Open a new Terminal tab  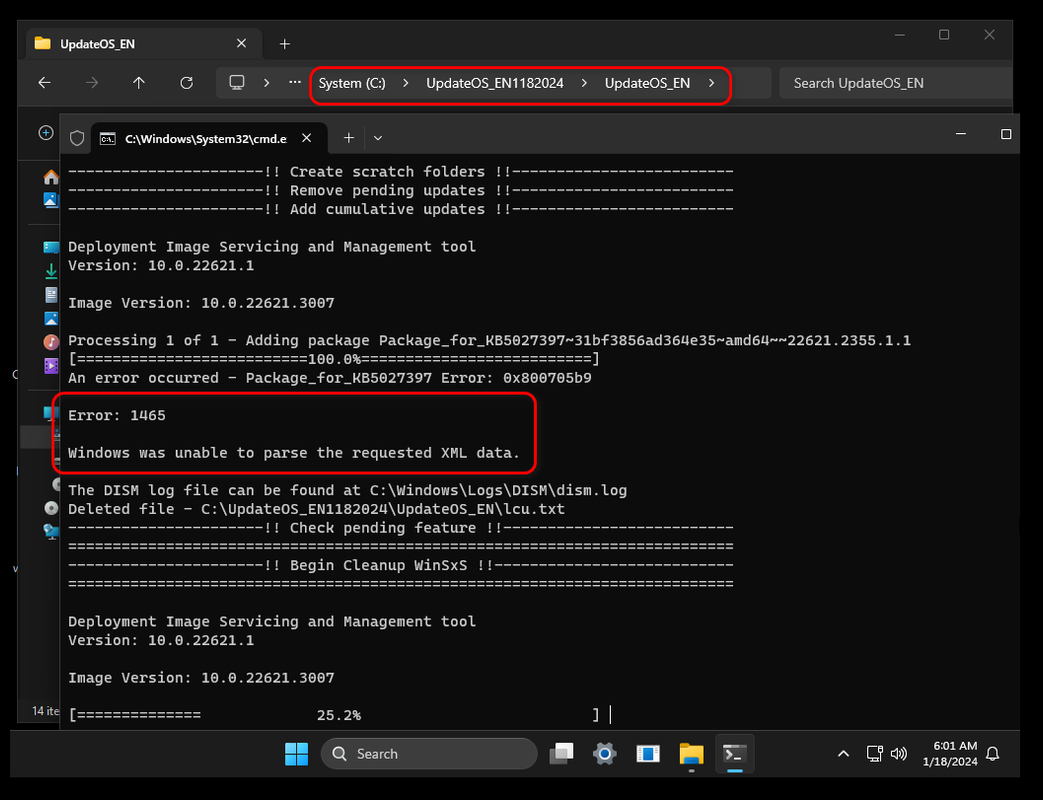[x=349, y=138]
